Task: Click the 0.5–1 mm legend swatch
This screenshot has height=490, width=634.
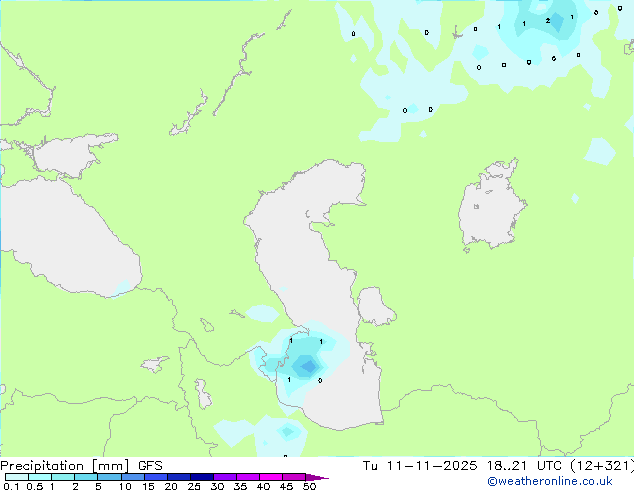Action: pos(40,477)
